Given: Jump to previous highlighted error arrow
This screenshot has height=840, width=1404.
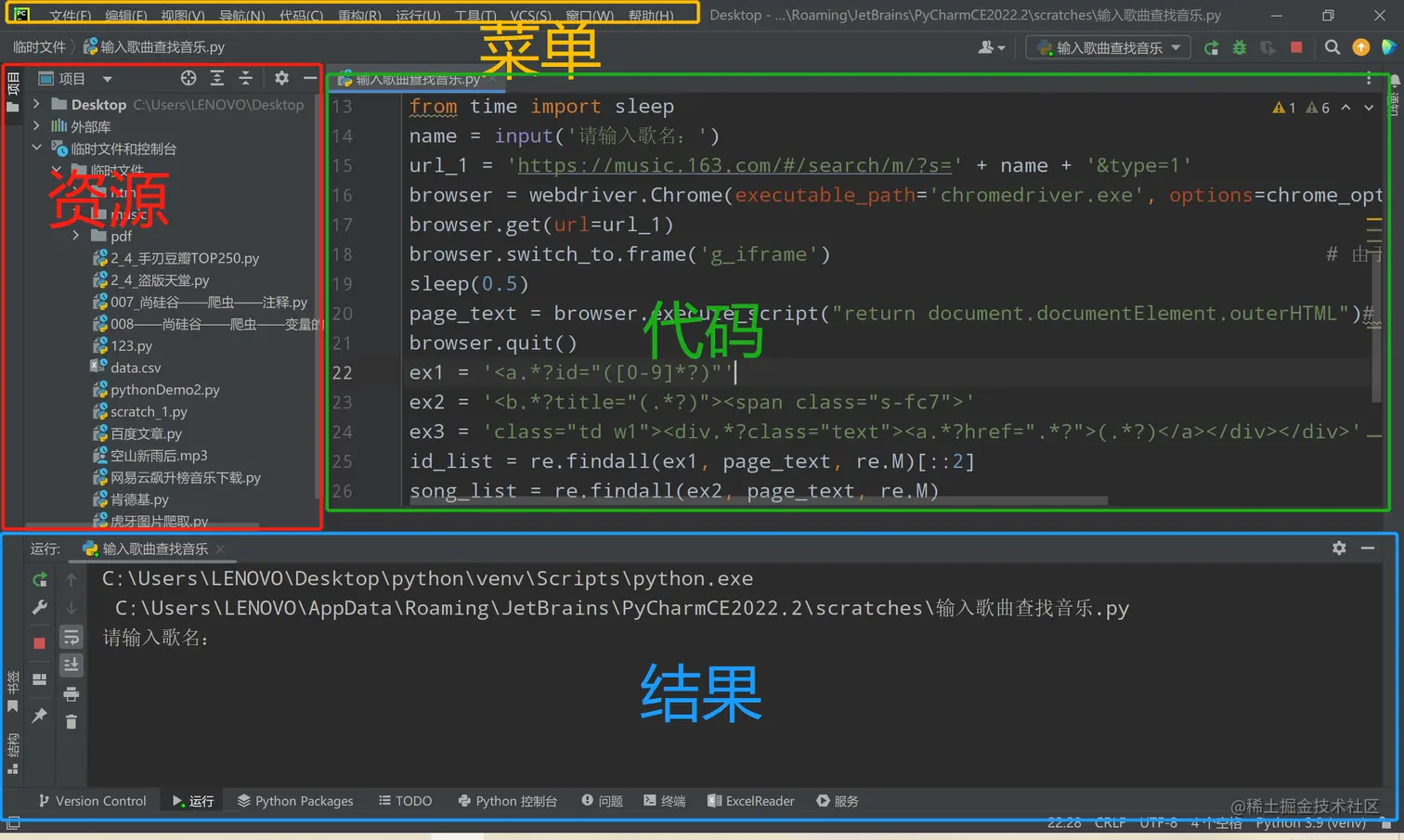Looking at the screenshot, I should click(x=1345, y=108).
